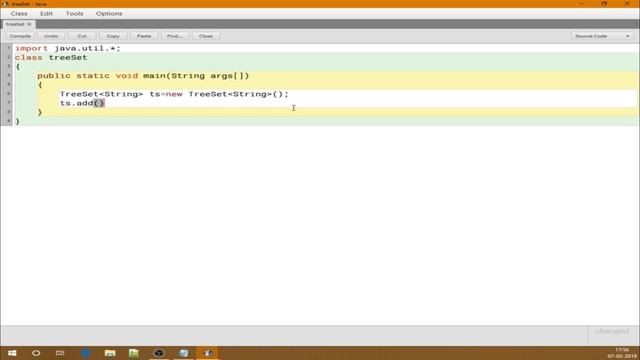Click the Undo button
The height and width of the screenshot is (360, 640).
[x=51, y=36]
